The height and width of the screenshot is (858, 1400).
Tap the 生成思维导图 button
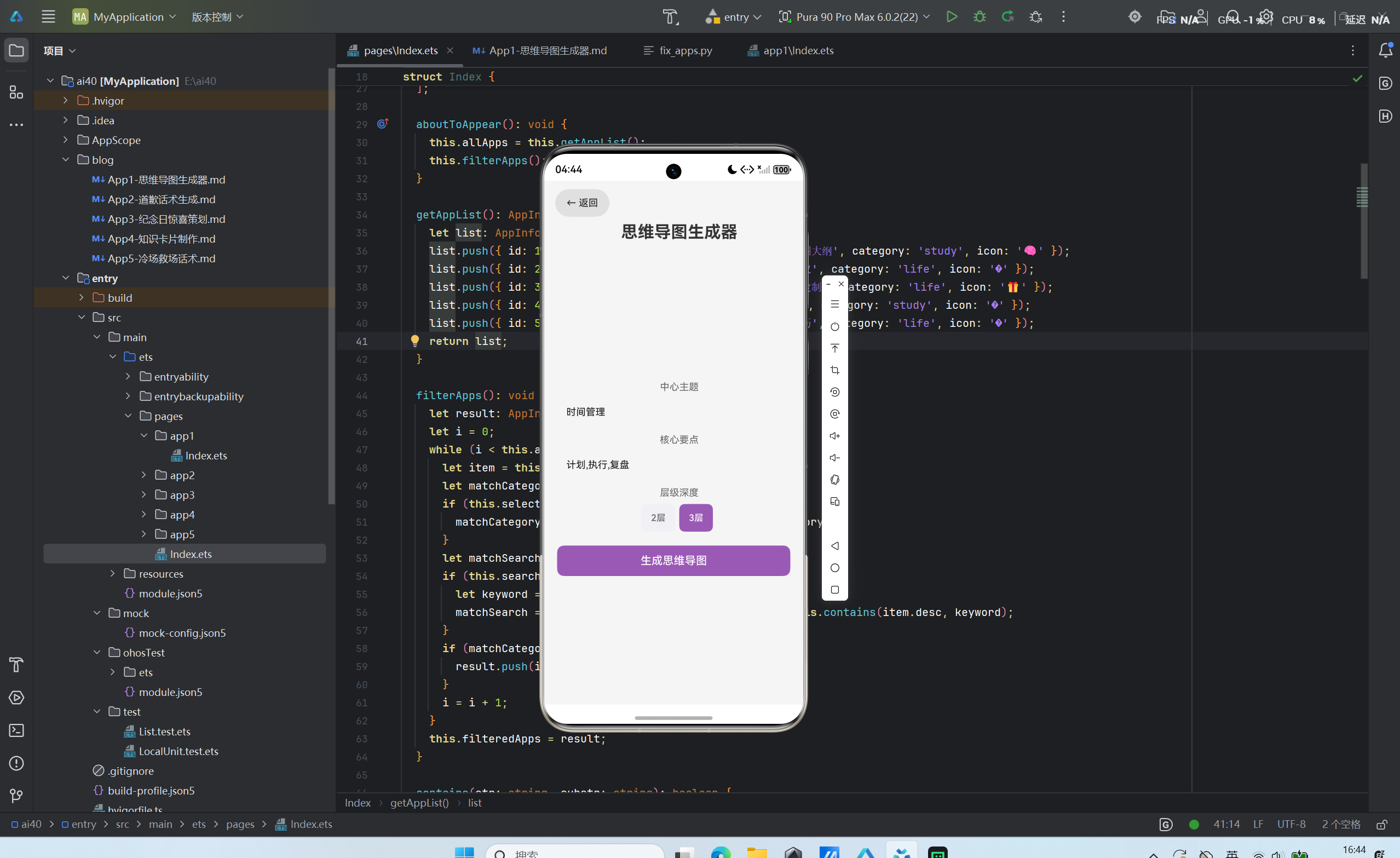673,561
